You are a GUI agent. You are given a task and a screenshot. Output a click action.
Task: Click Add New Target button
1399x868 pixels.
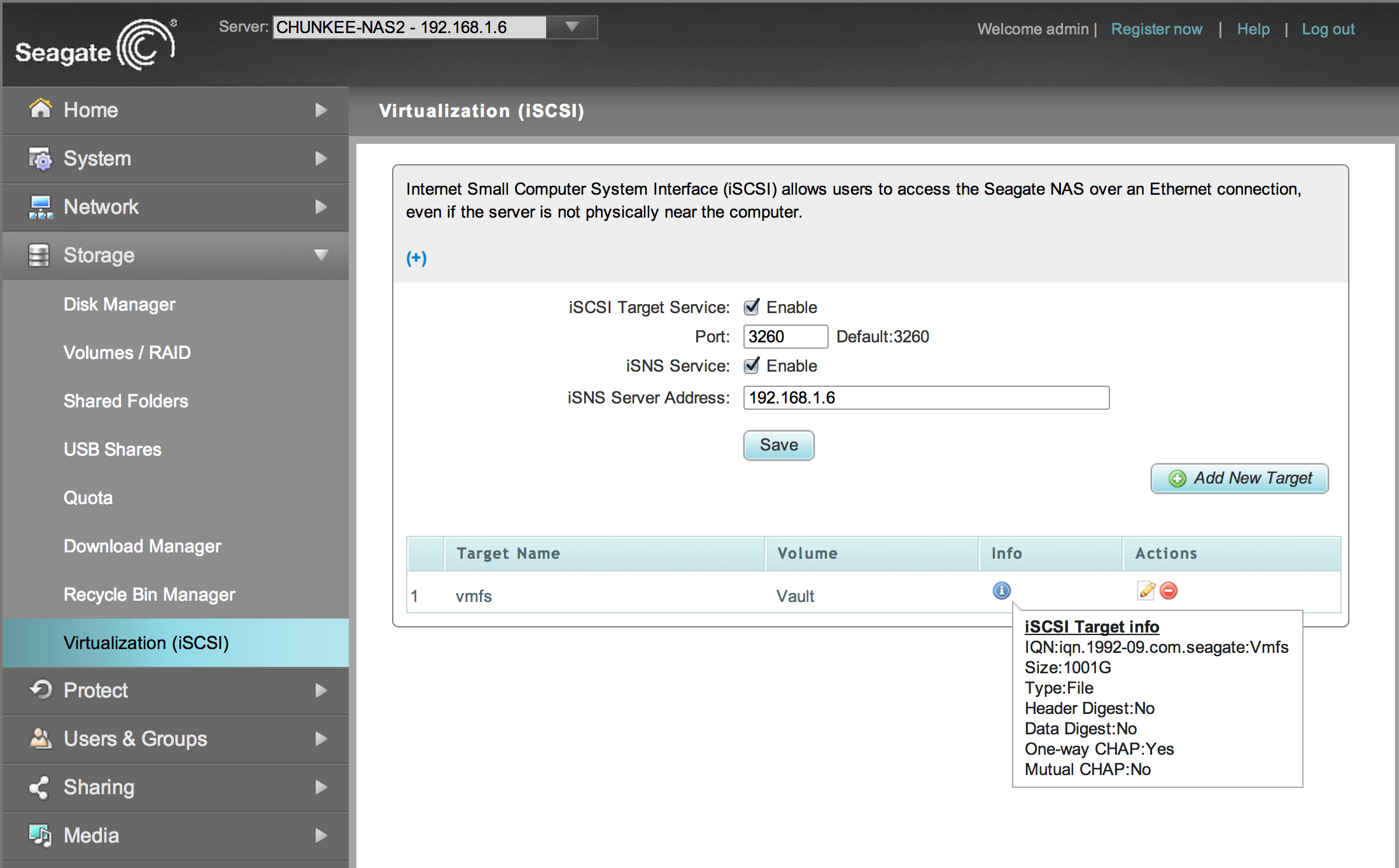pyautogui.click(x=1239, y=479)
